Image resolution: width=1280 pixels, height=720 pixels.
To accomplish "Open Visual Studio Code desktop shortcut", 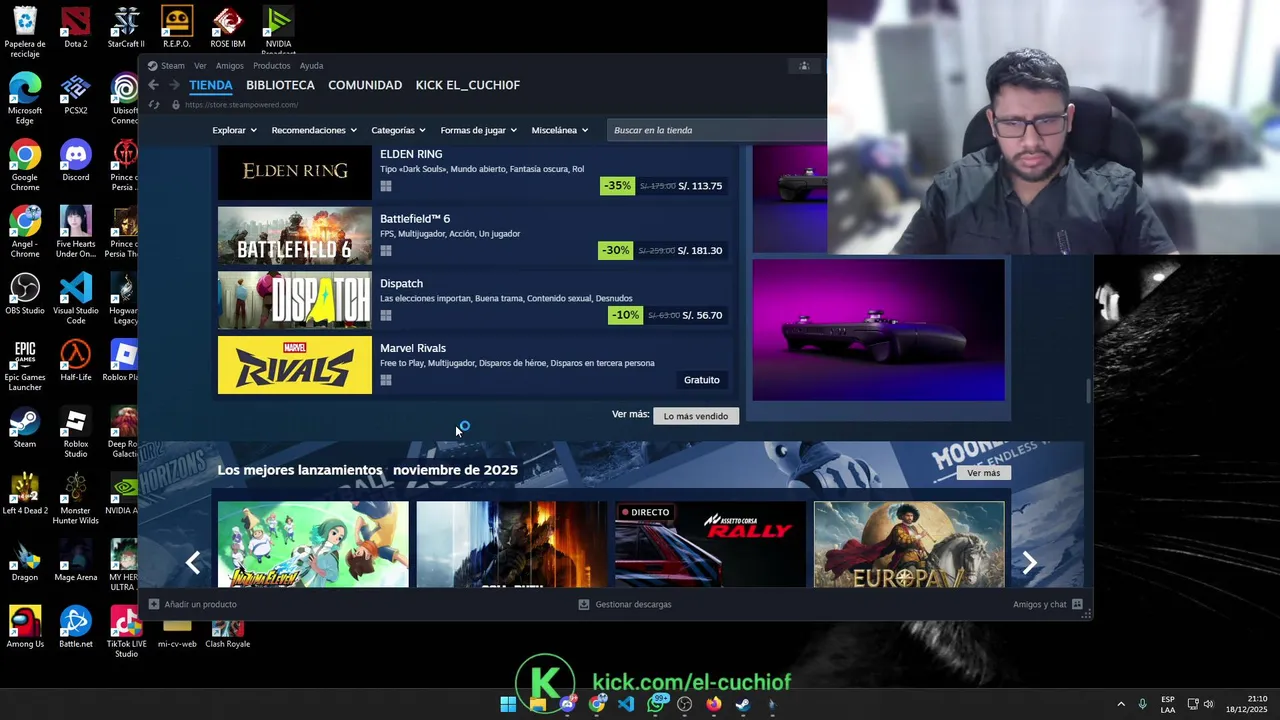I will tap(75, 299).
